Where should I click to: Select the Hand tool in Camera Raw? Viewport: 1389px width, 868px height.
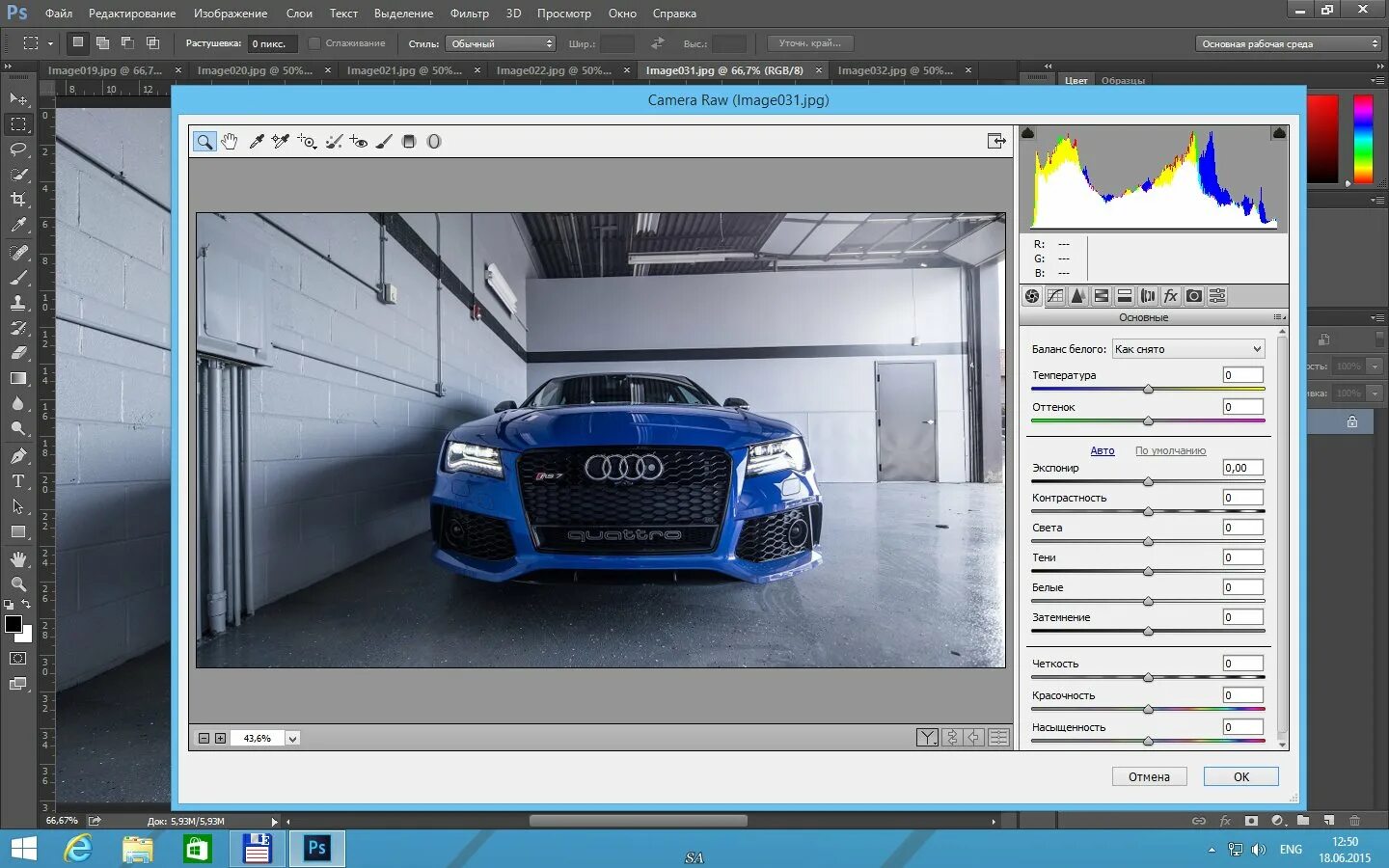pos(230,142)
